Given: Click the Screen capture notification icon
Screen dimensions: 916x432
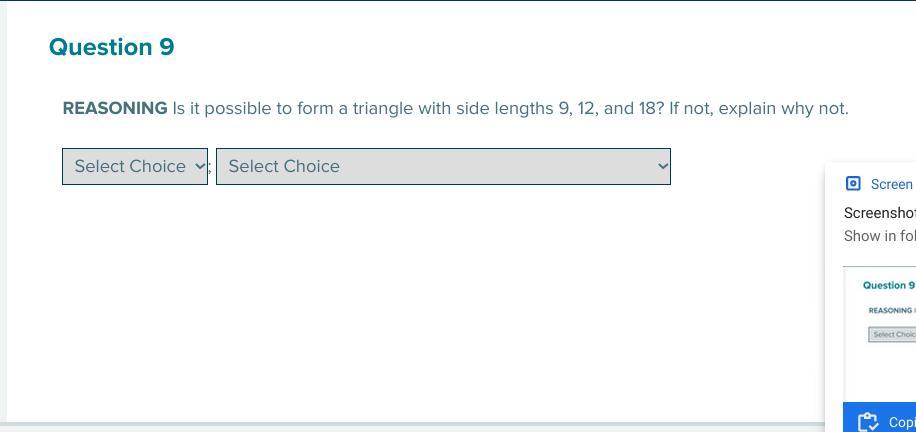Looking at the screenshot, I should pos(853,184).
